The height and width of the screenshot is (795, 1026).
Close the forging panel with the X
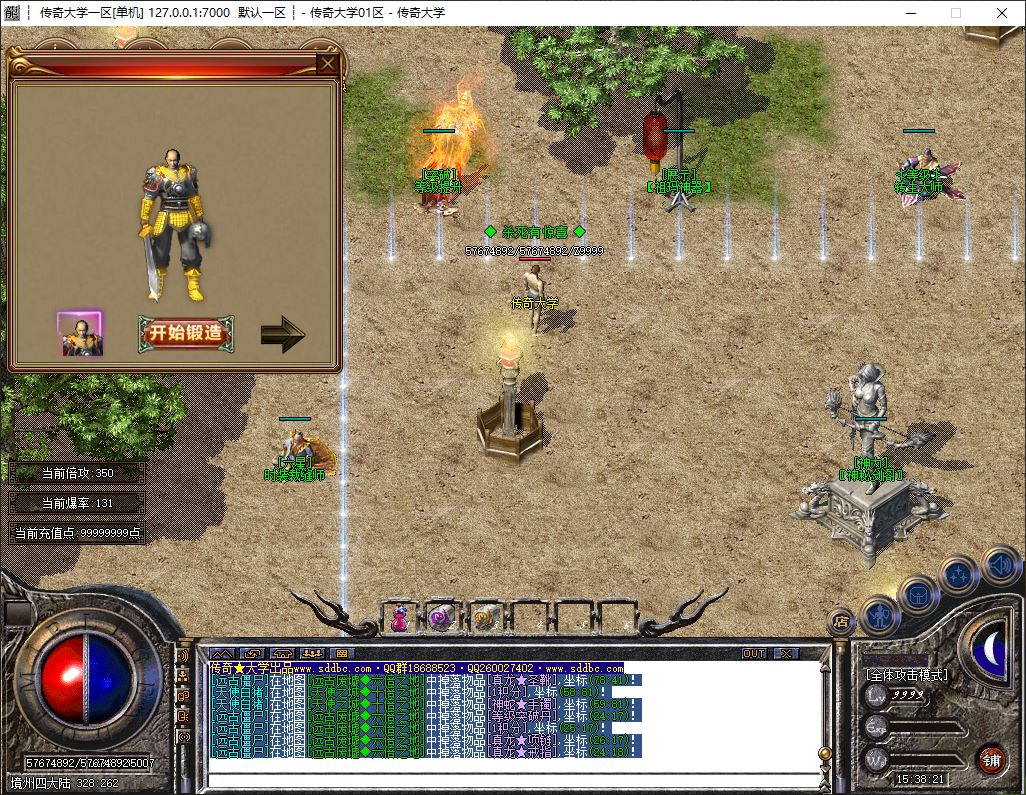tap(327, 63)
